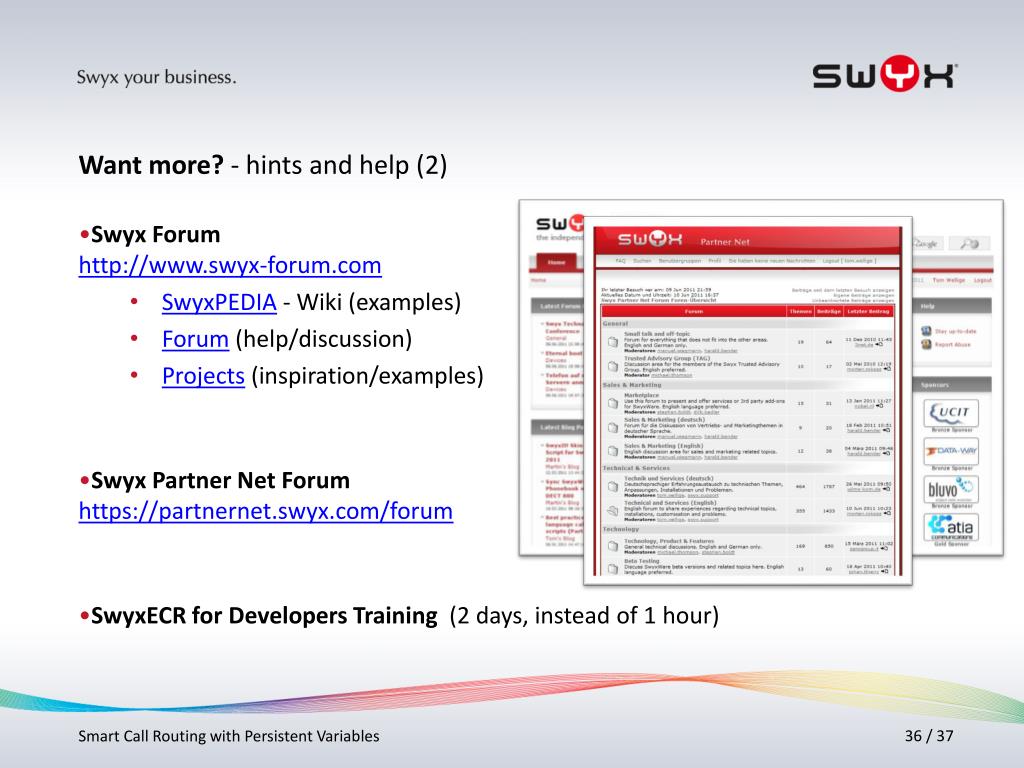Click the Swyx logo in the slide header

[885, 74]
